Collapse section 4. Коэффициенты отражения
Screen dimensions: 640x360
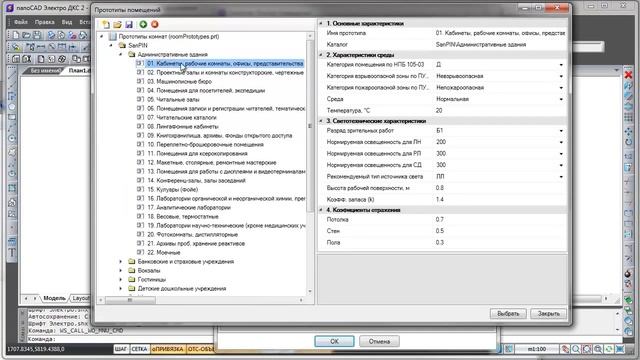[x=321, y=210]
